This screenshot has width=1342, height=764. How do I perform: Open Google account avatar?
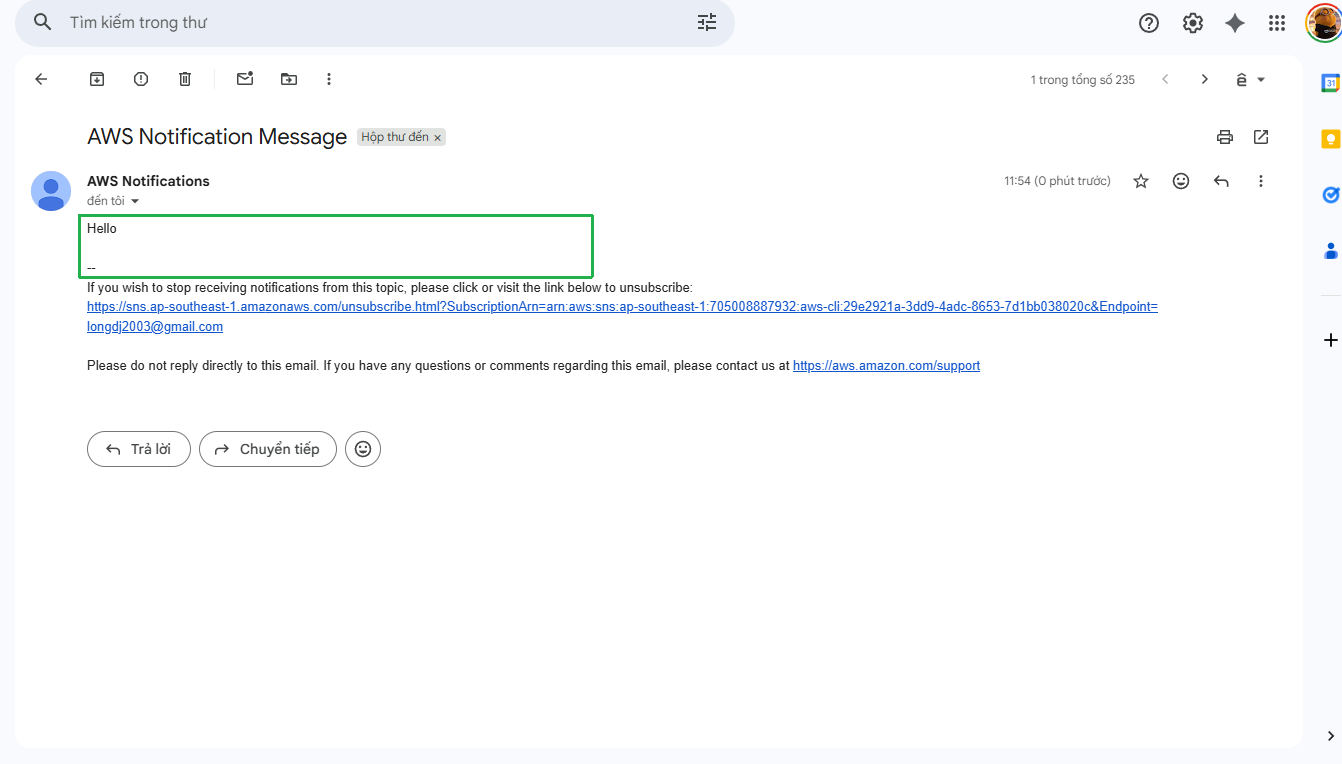point(1323,23)
